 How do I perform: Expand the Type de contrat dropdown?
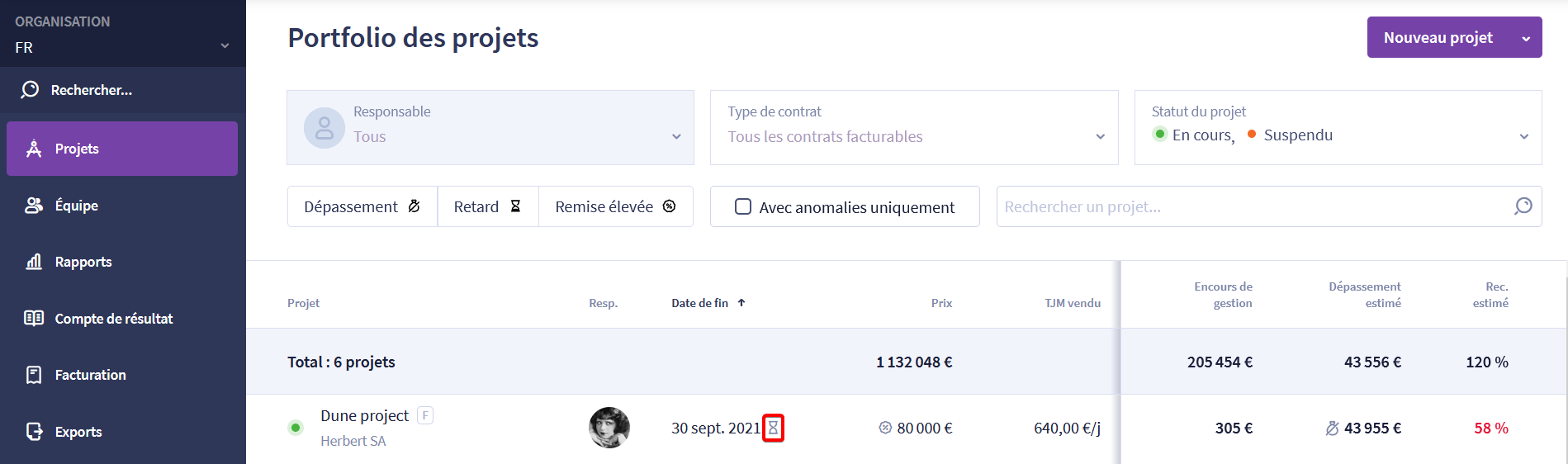914,127
